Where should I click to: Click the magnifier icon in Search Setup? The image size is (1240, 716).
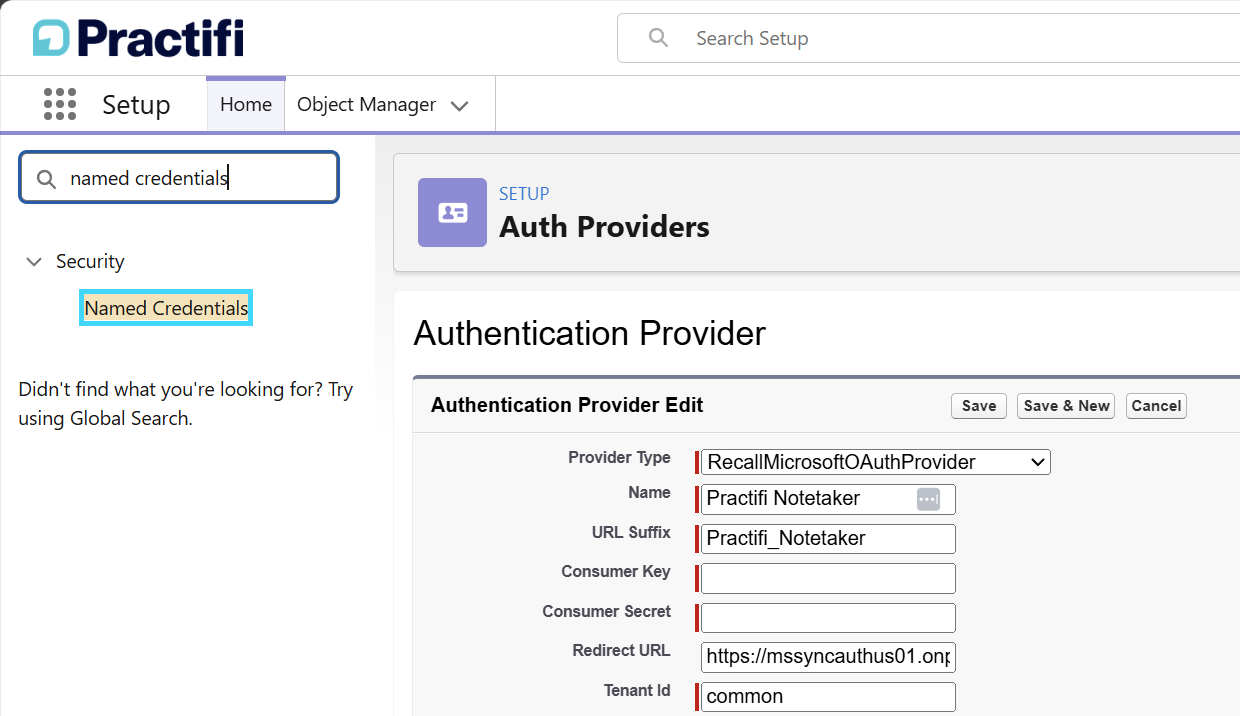point(658,38)
